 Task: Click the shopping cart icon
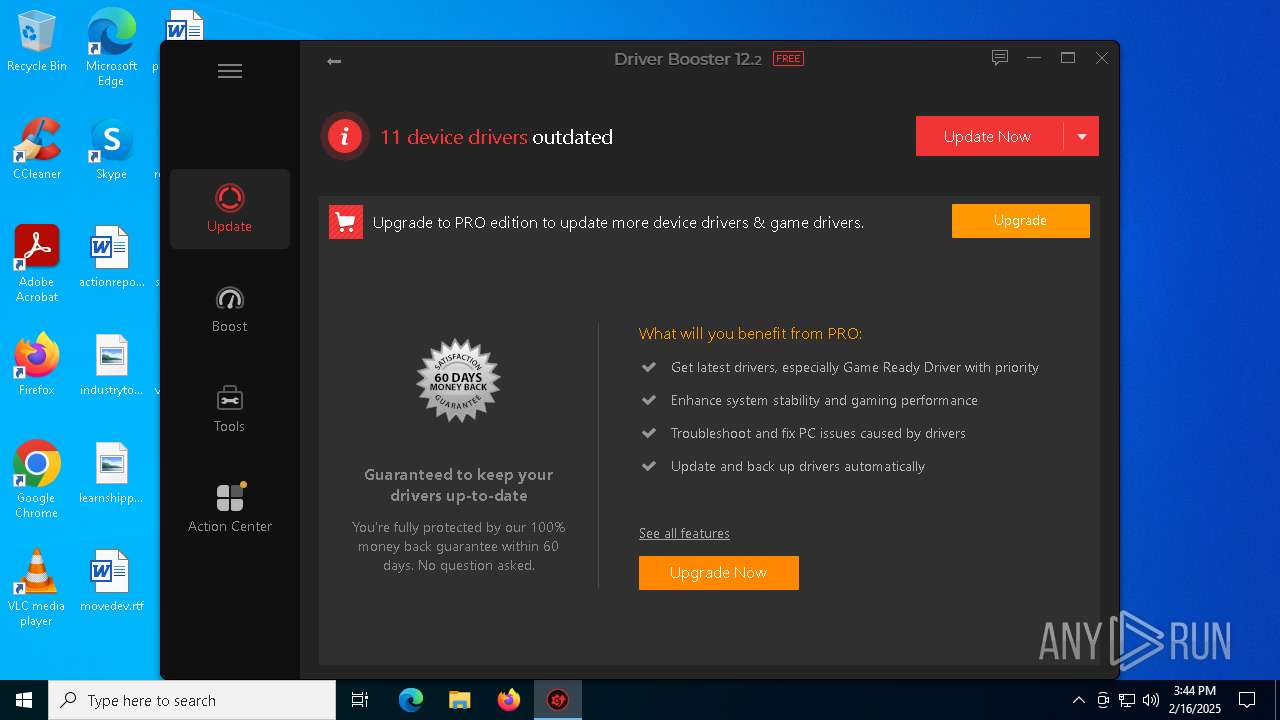(346, 222)
